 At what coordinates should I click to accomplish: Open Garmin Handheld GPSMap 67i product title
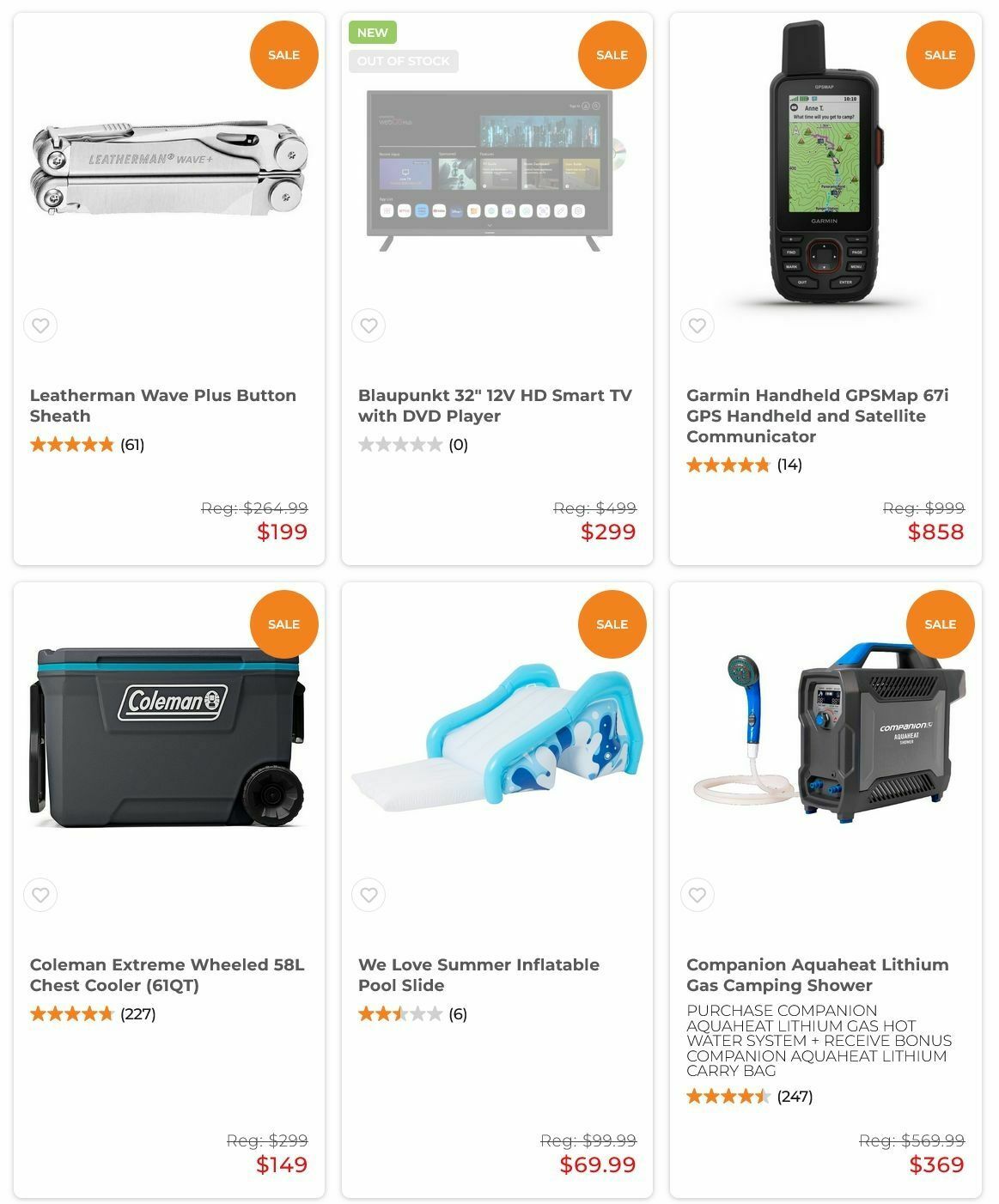tap(818, 416)
